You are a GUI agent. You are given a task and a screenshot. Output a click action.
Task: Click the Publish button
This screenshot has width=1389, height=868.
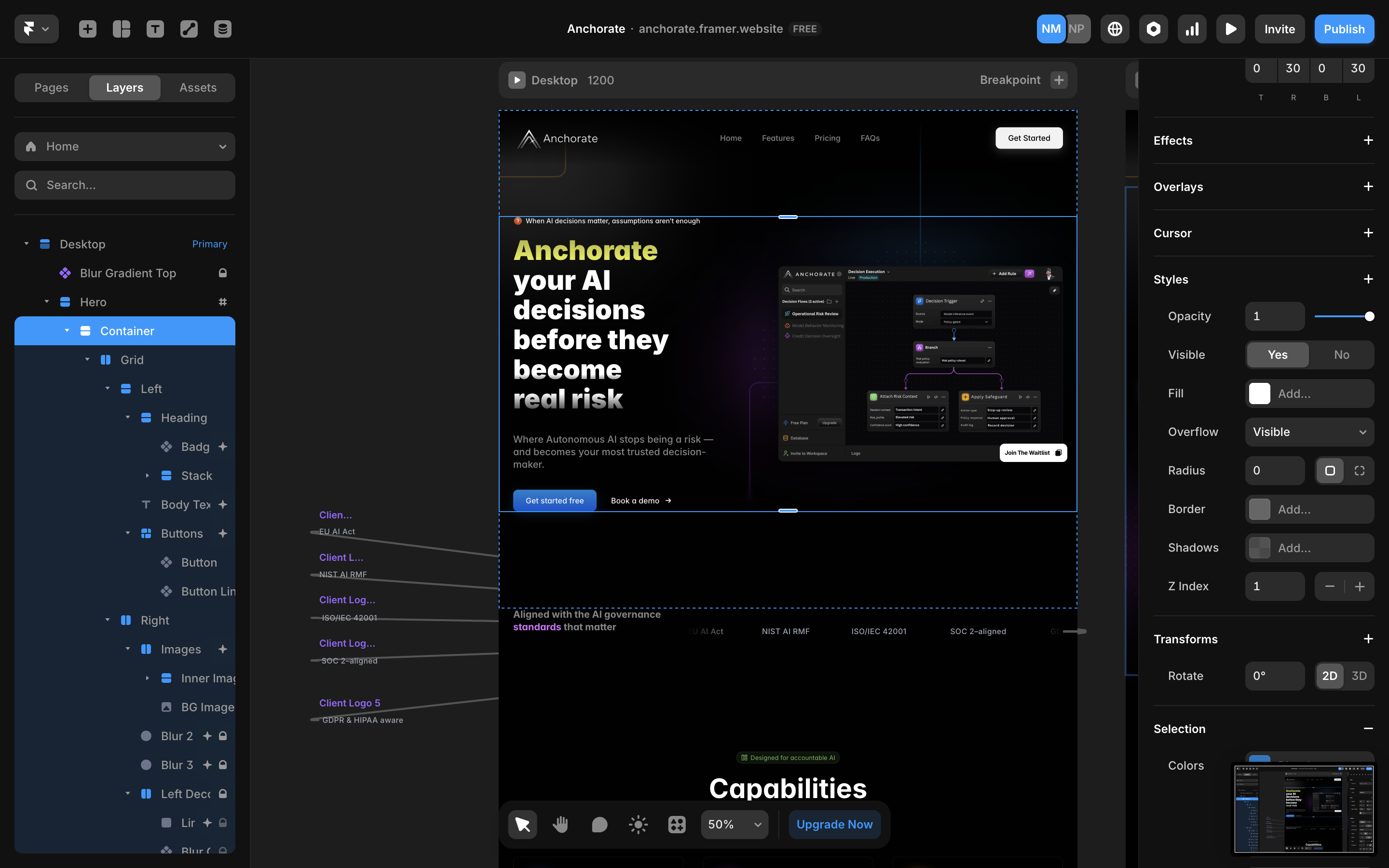pos(1344,29)
